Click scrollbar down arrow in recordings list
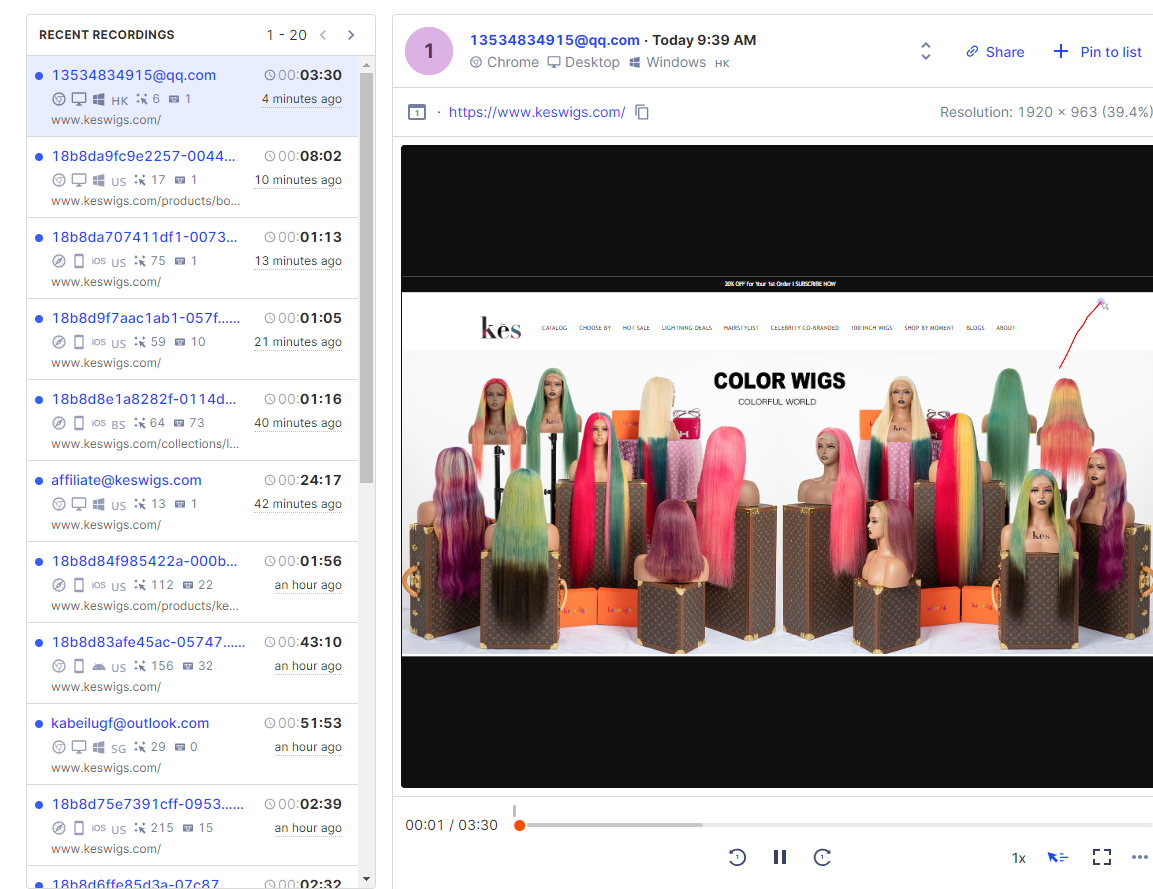The height and width of the screenshot is (889, 1153). [x=366, y=879]
